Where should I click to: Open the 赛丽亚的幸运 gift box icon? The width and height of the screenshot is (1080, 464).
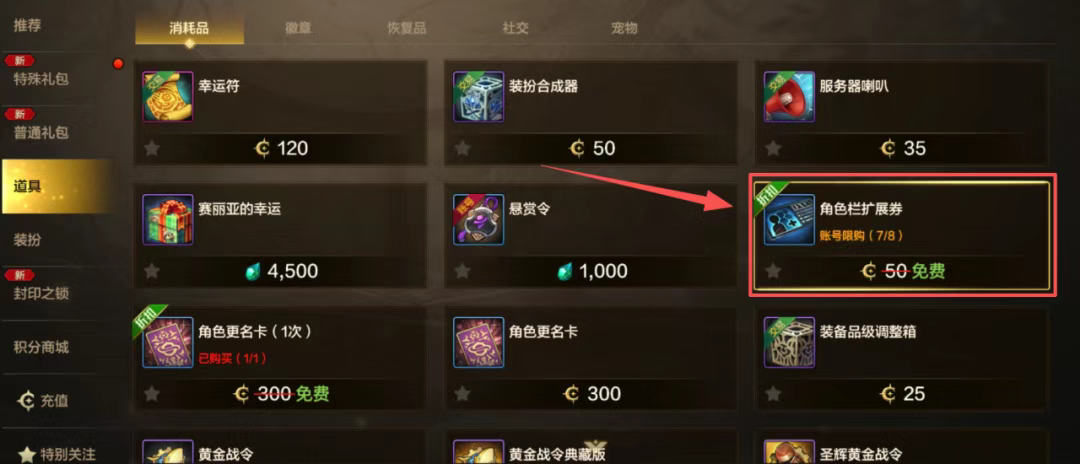[x=168, y=220]
